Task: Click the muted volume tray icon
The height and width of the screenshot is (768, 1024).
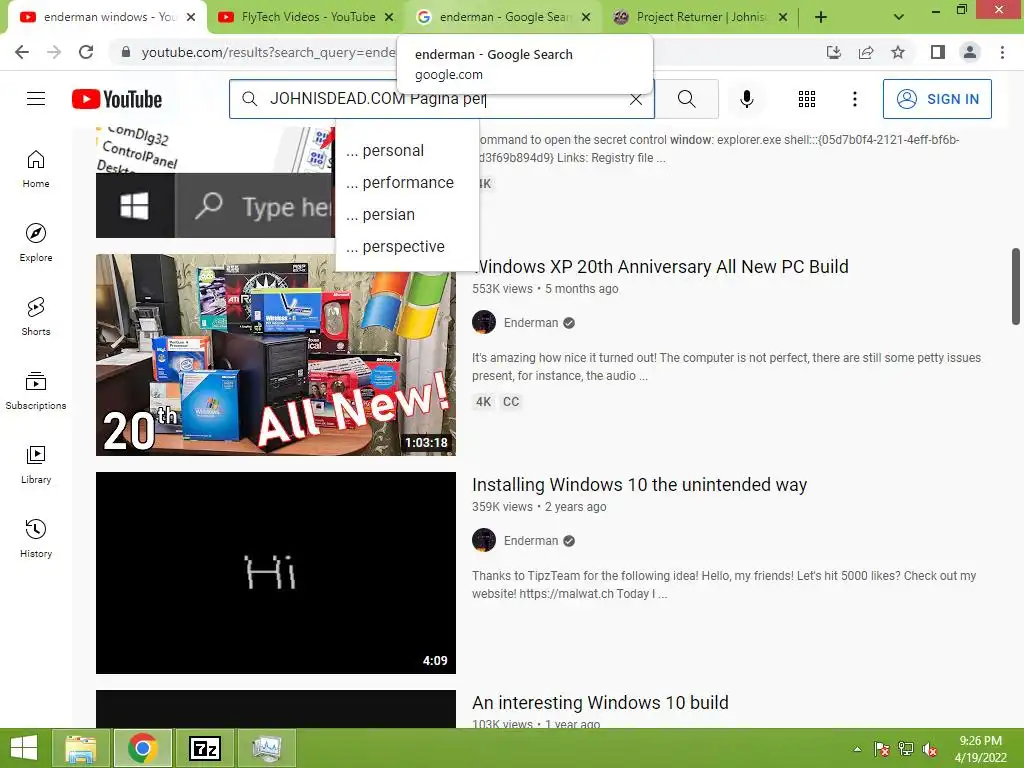Action: 930,749
